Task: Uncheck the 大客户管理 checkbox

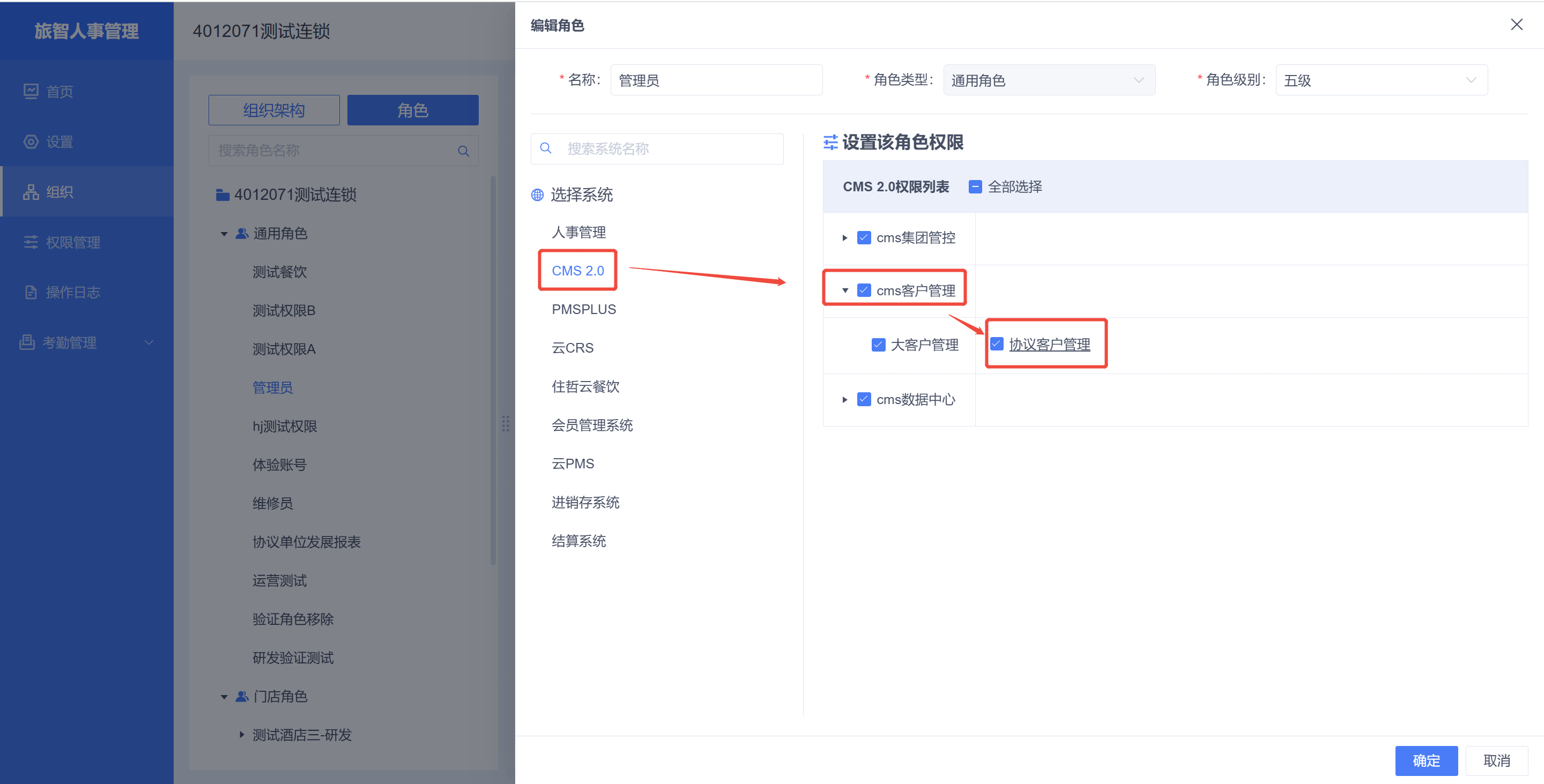Action: [x=878, y=345]
